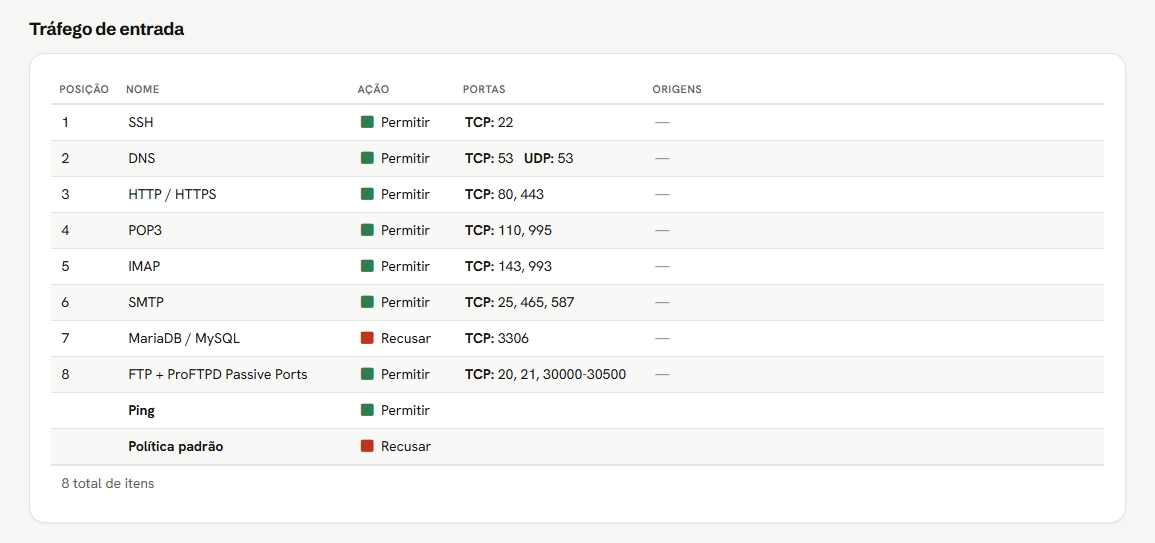The height and width of the screenshot is (543, 1155).
Task: Select the POP3 rule name
Action: pyautogui.click(x=145, y=231)
